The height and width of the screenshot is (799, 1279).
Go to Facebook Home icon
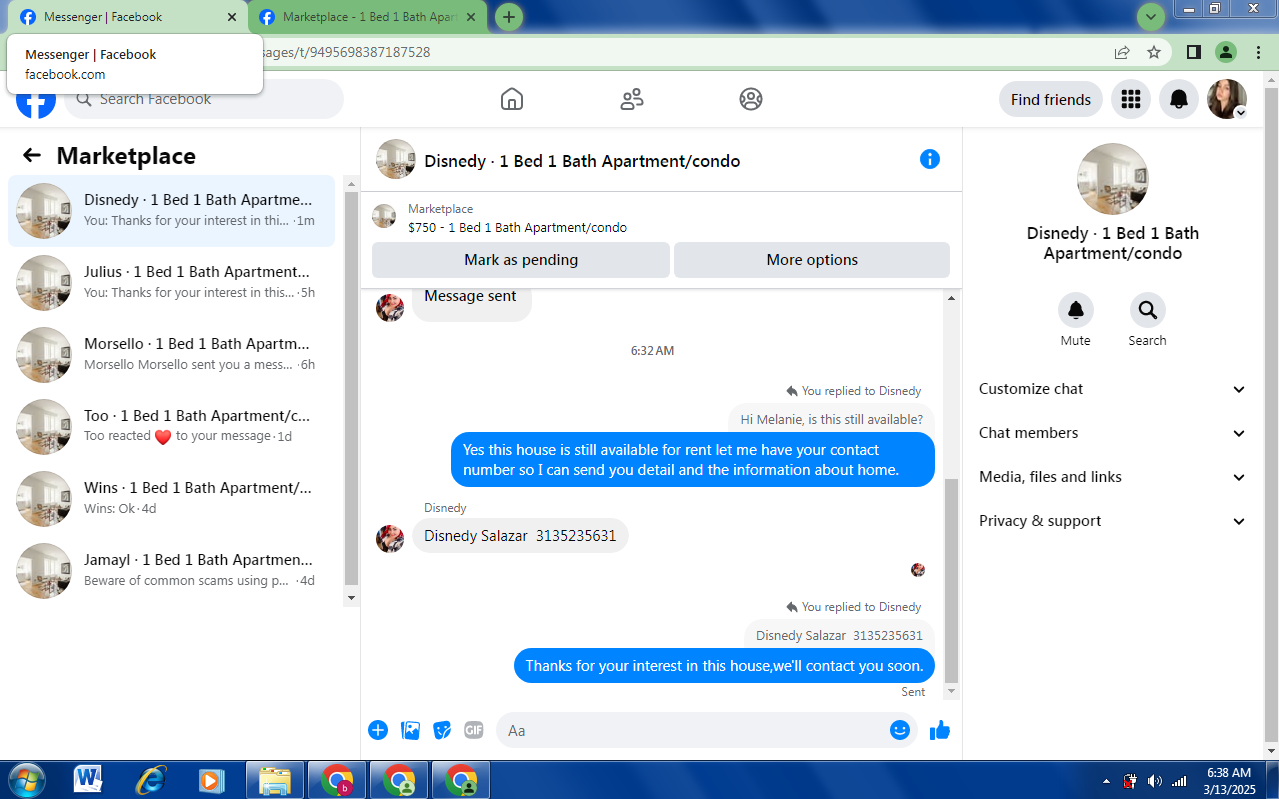coord(512,99)
